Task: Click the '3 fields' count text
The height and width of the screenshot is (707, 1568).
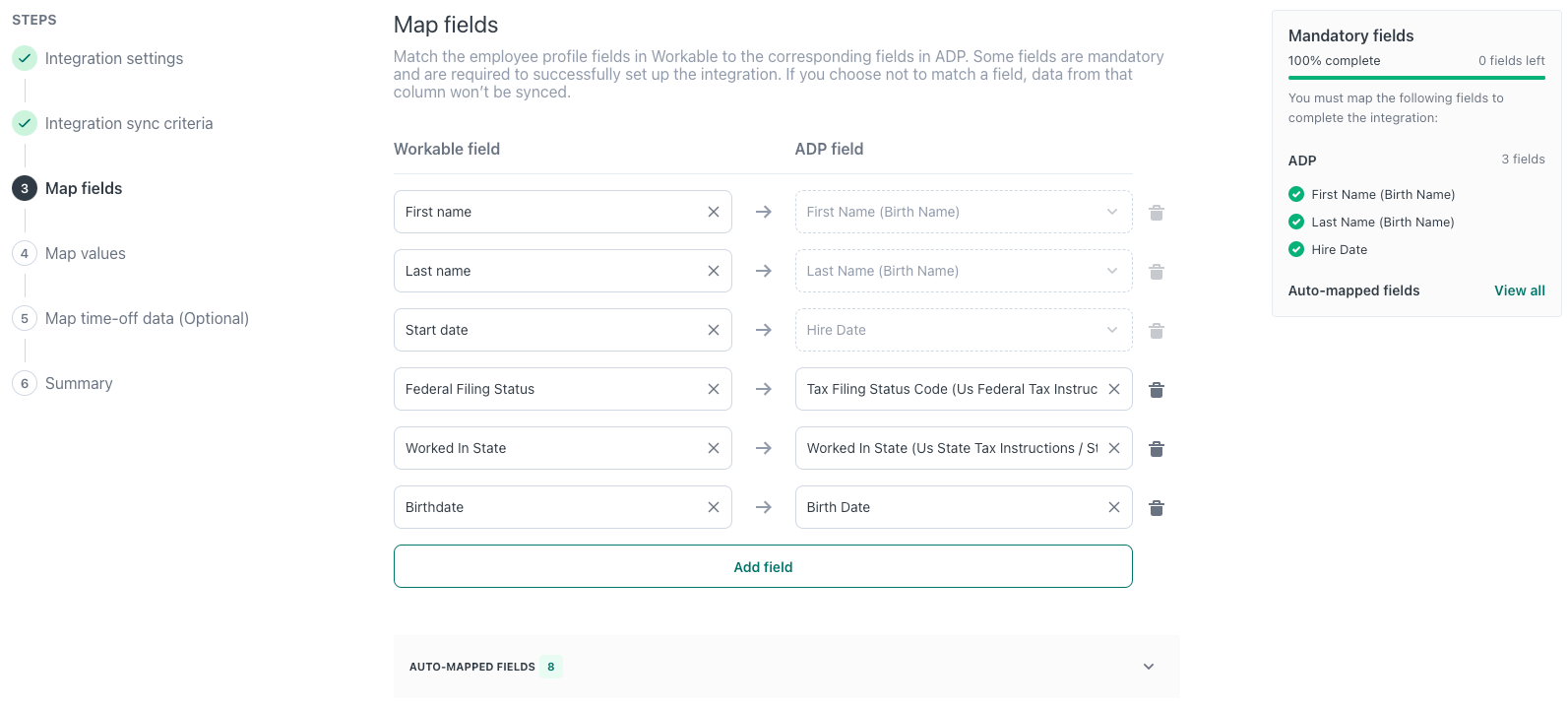Action: point(1523,159)
